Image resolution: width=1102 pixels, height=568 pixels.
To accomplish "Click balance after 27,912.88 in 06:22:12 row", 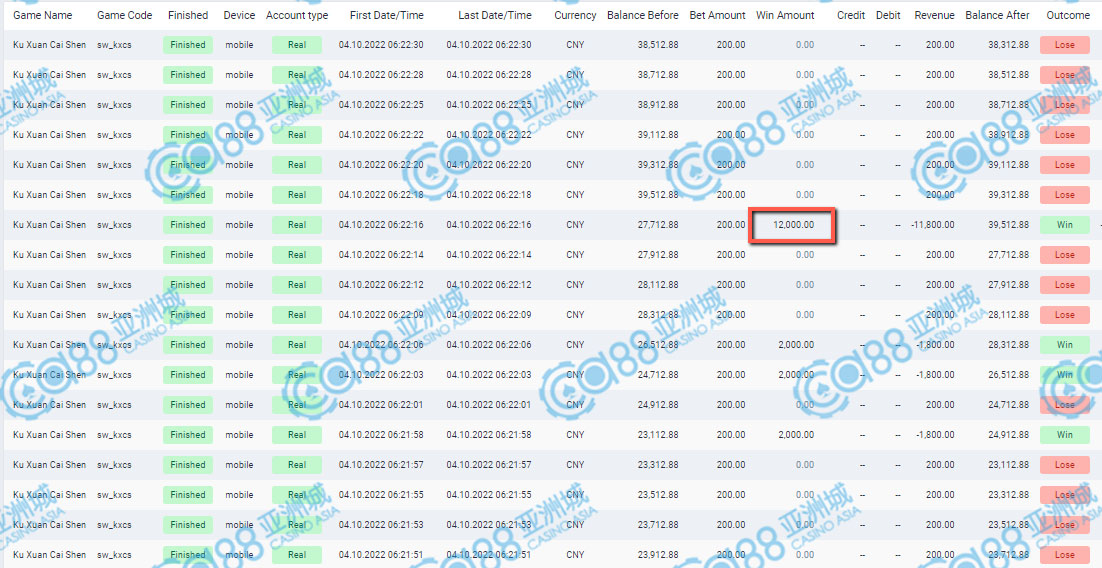I will tap(1009, 285).
